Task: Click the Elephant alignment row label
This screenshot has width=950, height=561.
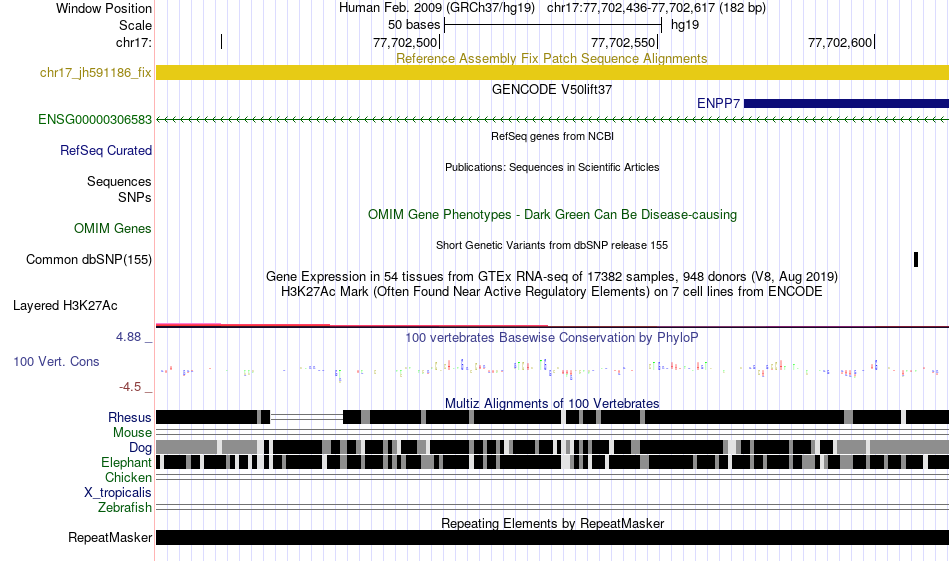Action: coord(126,463)
